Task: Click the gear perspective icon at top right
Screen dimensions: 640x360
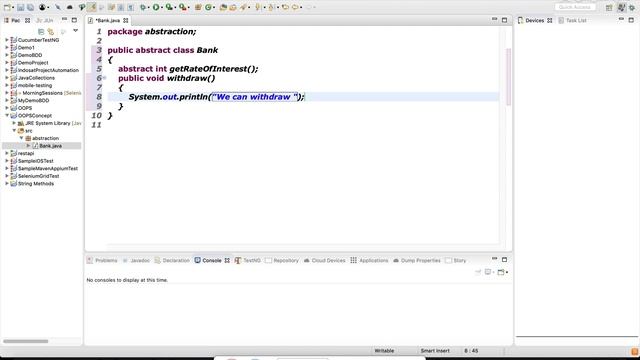Action: coord(632,7)
